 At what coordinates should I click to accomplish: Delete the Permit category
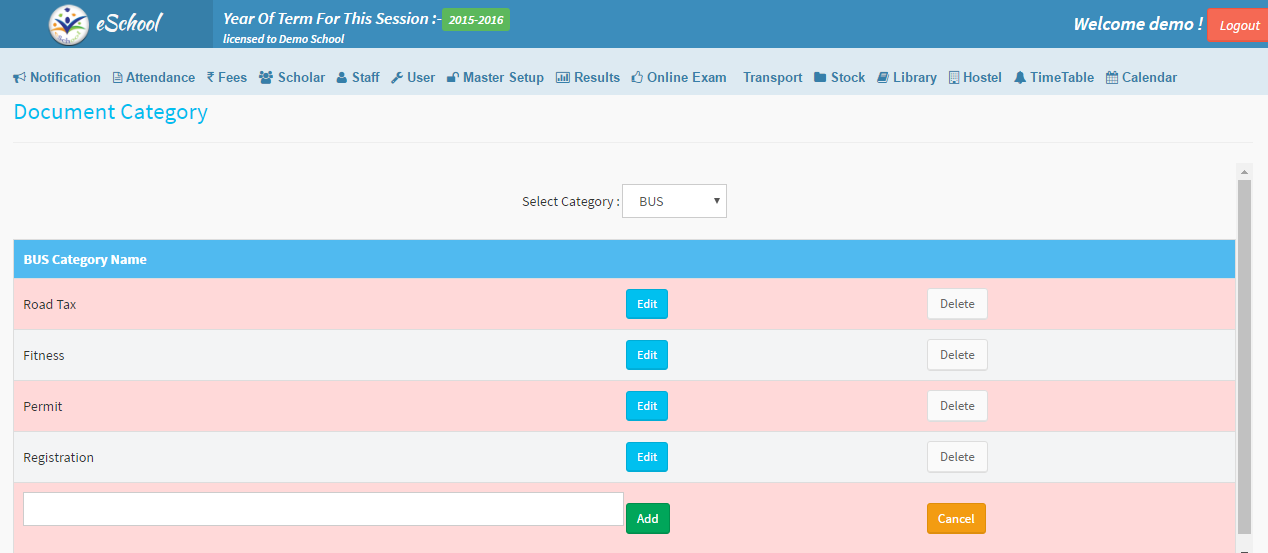957,406
